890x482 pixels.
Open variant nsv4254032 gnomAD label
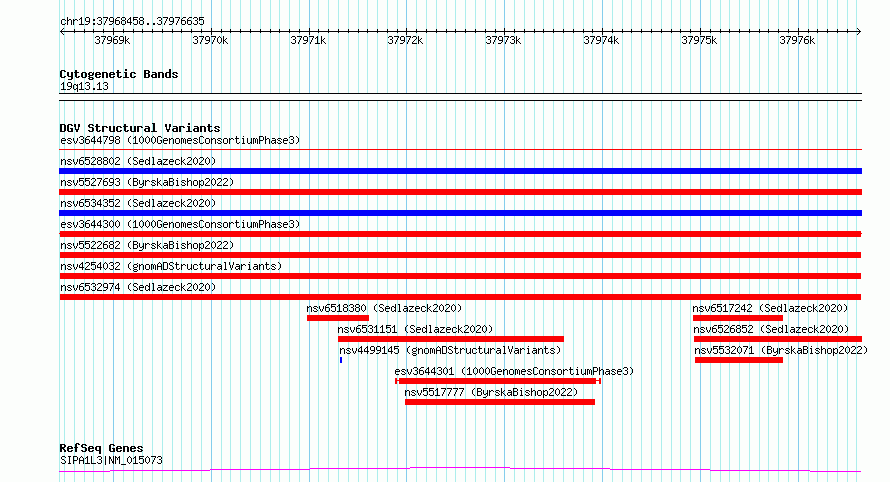click(x=171, y=266)
